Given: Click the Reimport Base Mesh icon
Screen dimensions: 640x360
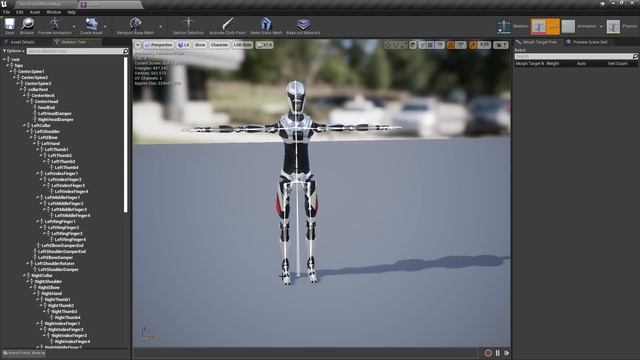Looking at the screenshot, I should (x=135, y=24).
